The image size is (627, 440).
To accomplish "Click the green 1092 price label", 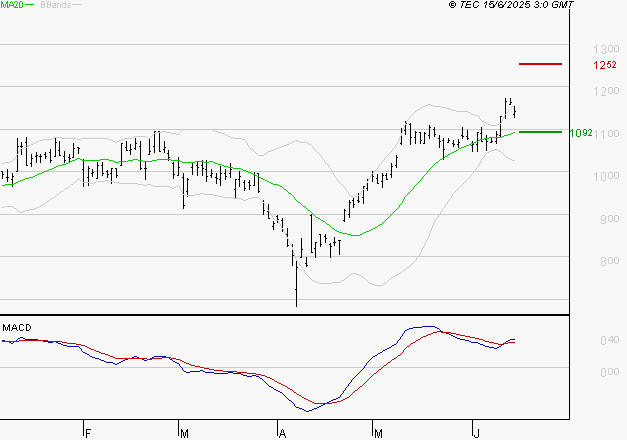I will [580, 133].
